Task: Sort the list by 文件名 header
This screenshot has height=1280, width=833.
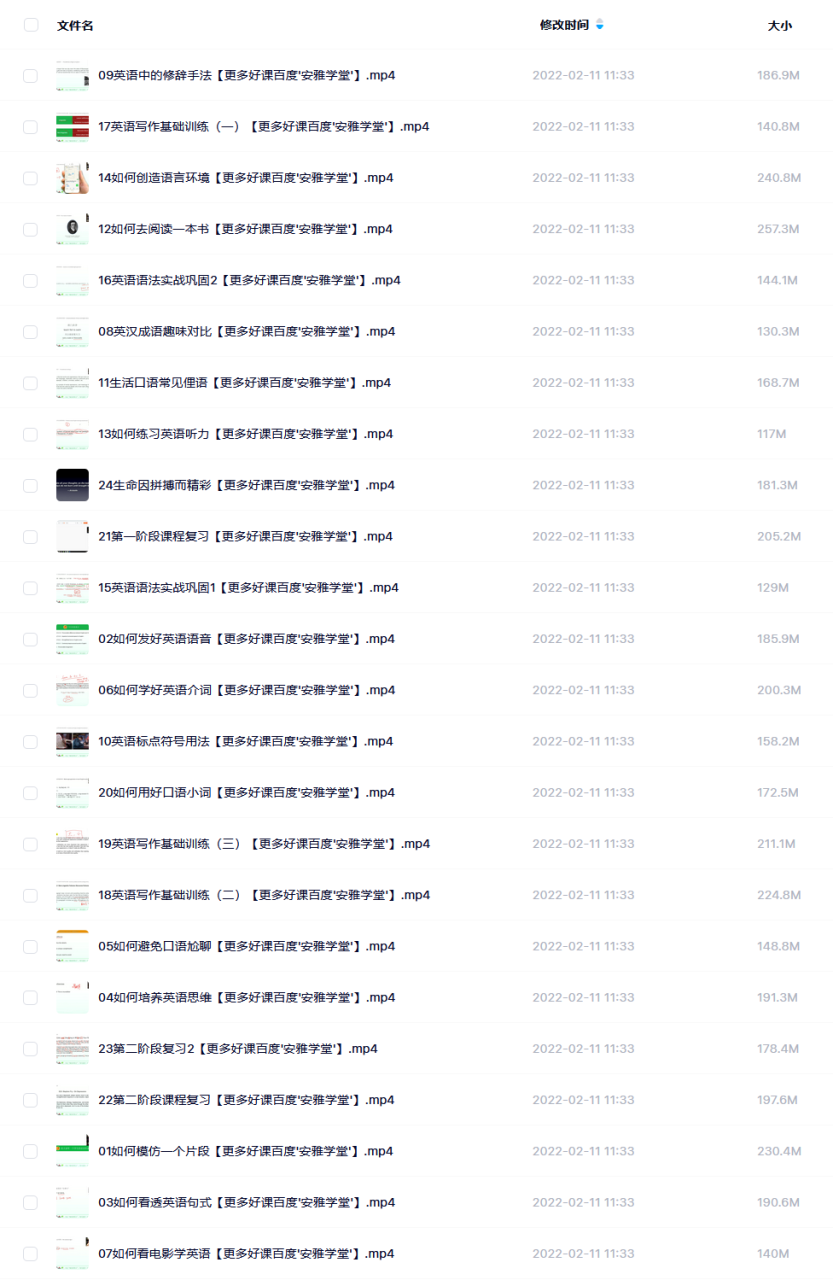Action: (x=75, y=26)
